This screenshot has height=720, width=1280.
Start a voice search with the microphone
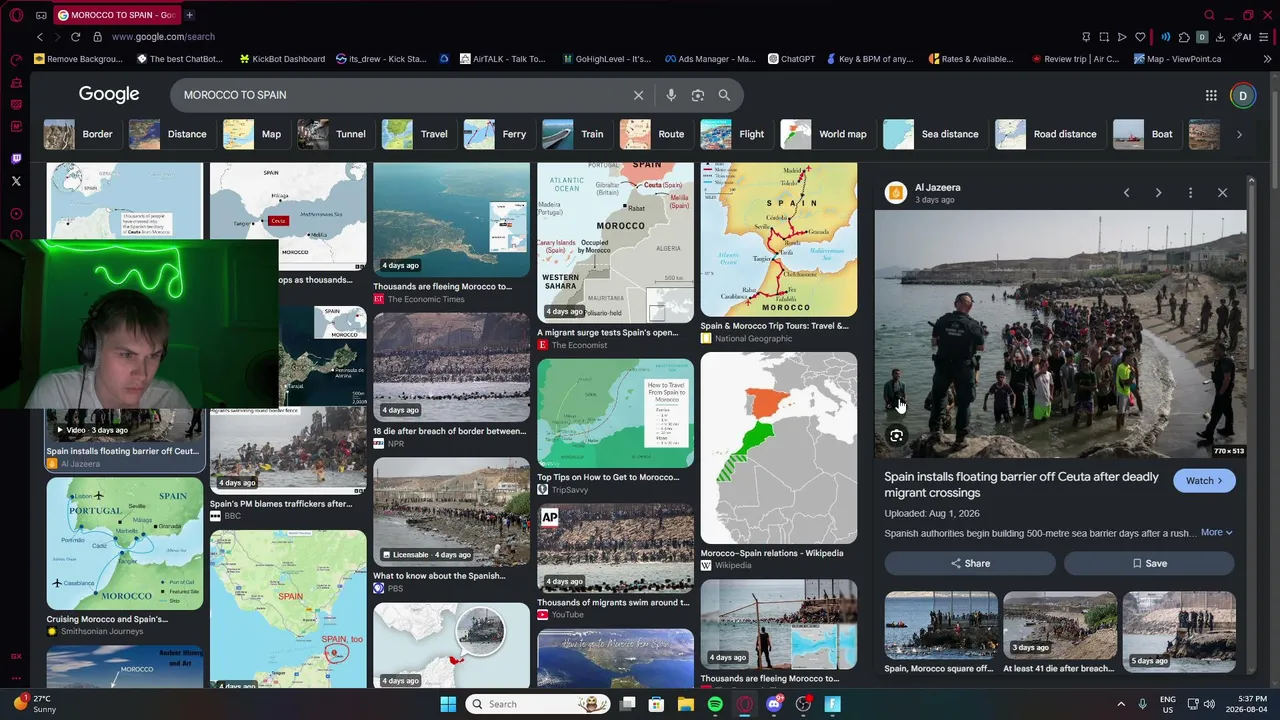tap(671, 95)
